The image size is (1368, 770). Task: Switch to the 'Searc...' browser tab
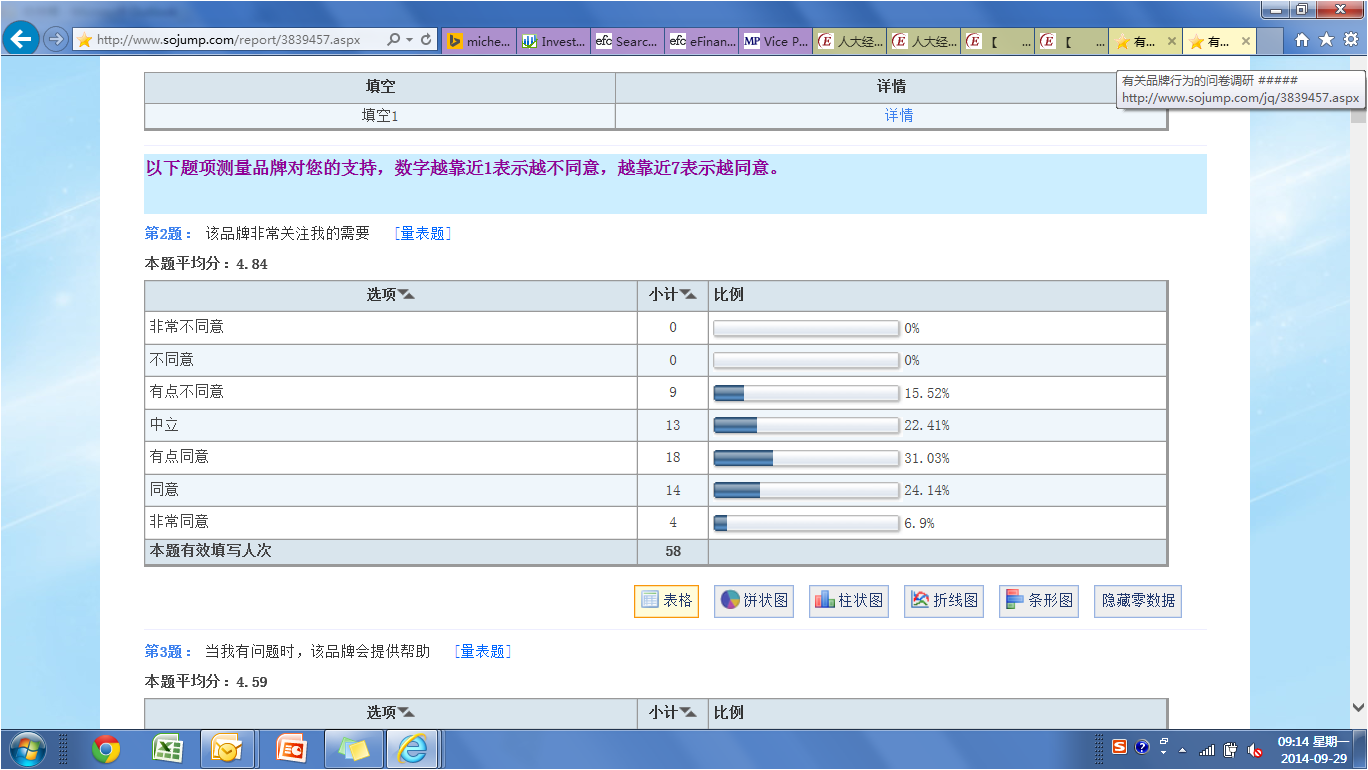628,41
